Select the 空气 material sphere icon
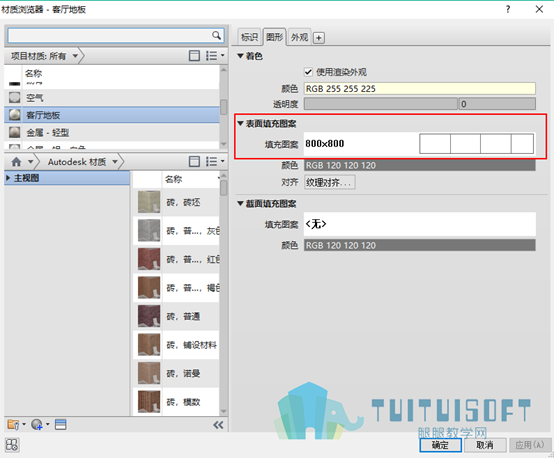This screenshot has height=458, width=554. point(14,98)
